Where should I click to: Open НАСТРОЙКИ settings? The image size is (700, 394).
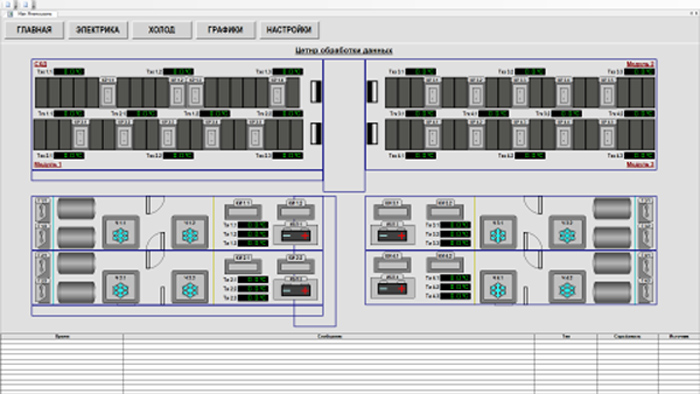[289, 30]
